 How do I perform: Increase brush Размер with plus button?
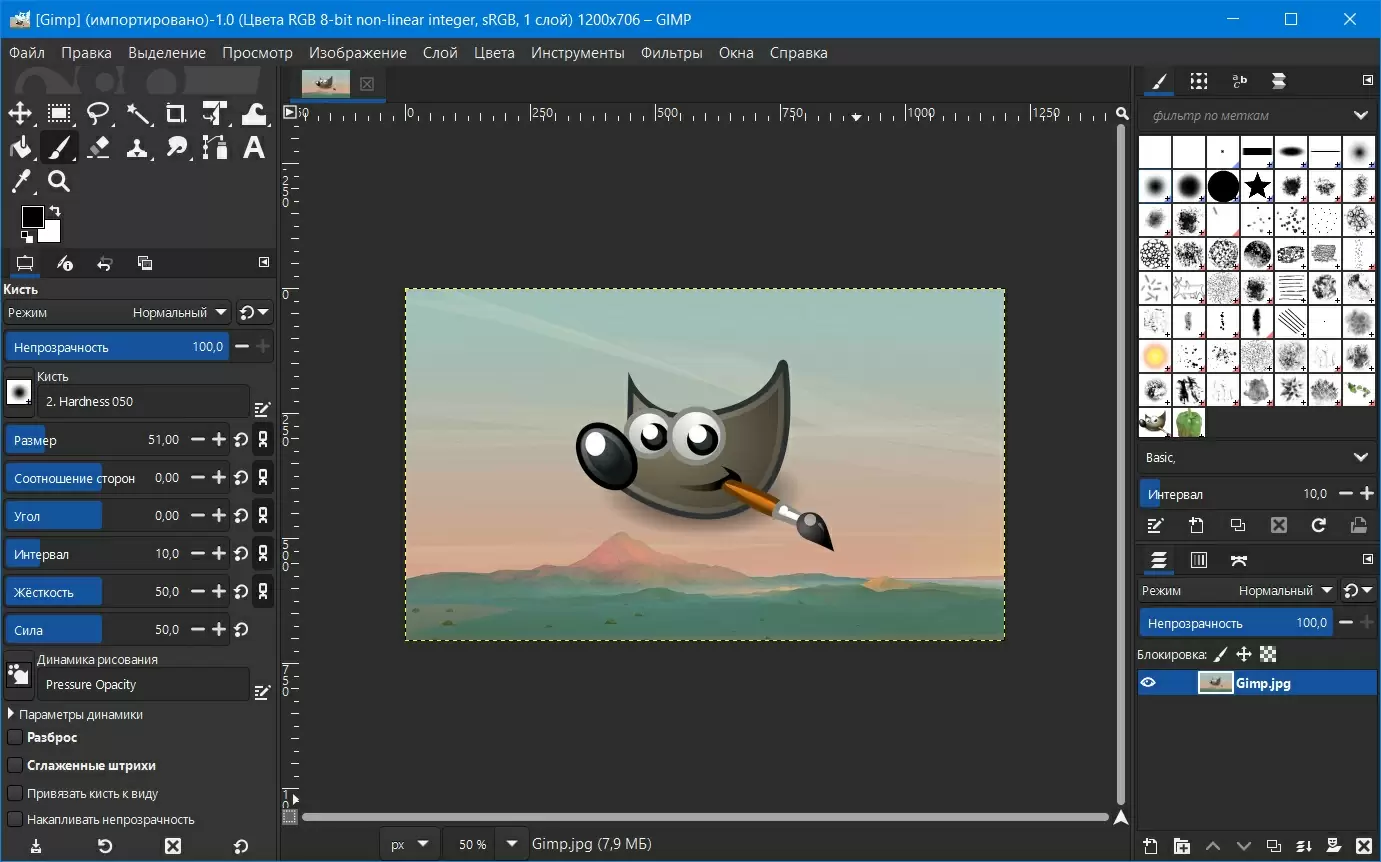click(218, 440)
